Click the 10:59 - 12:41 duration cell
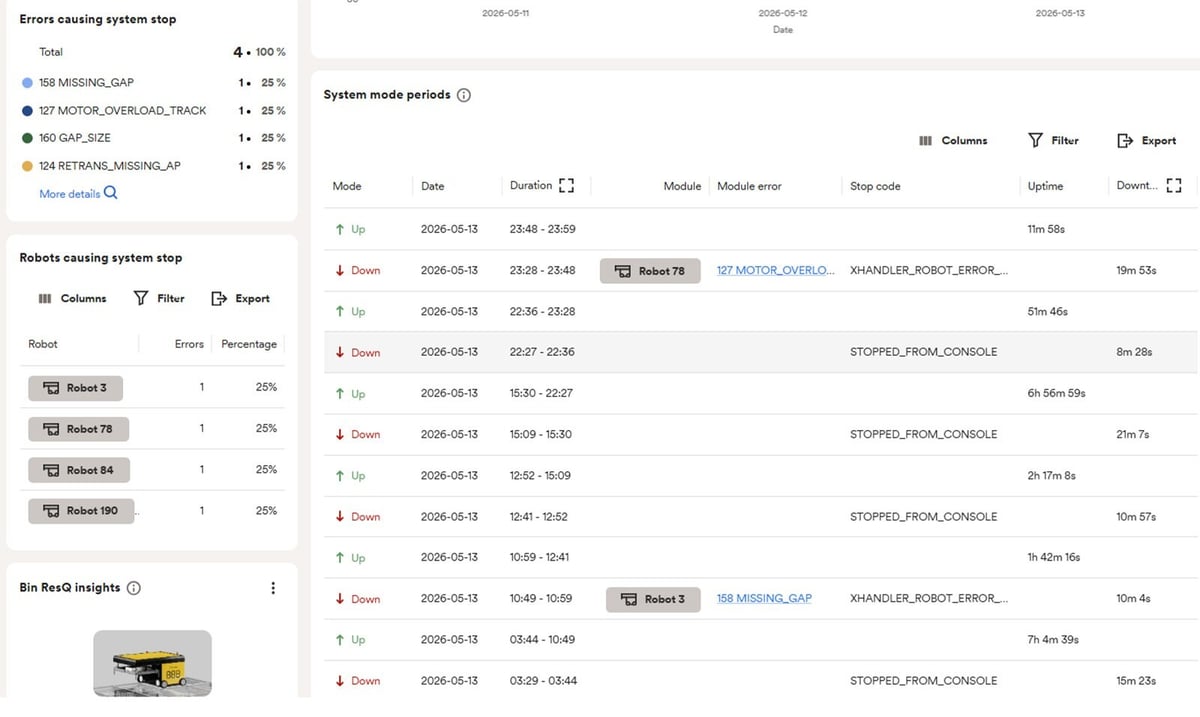 pos(539,558)
